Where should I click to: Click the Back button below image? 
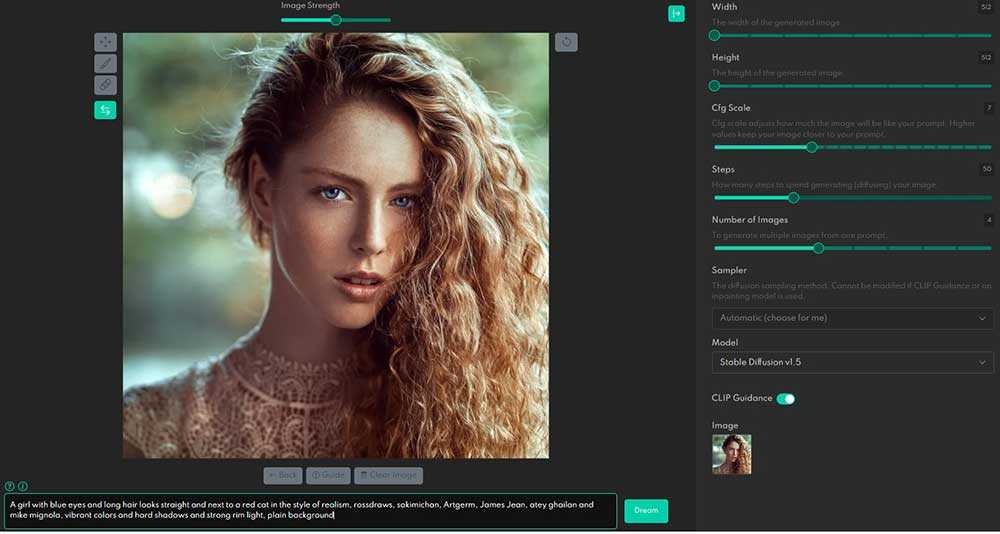(282, 476)
